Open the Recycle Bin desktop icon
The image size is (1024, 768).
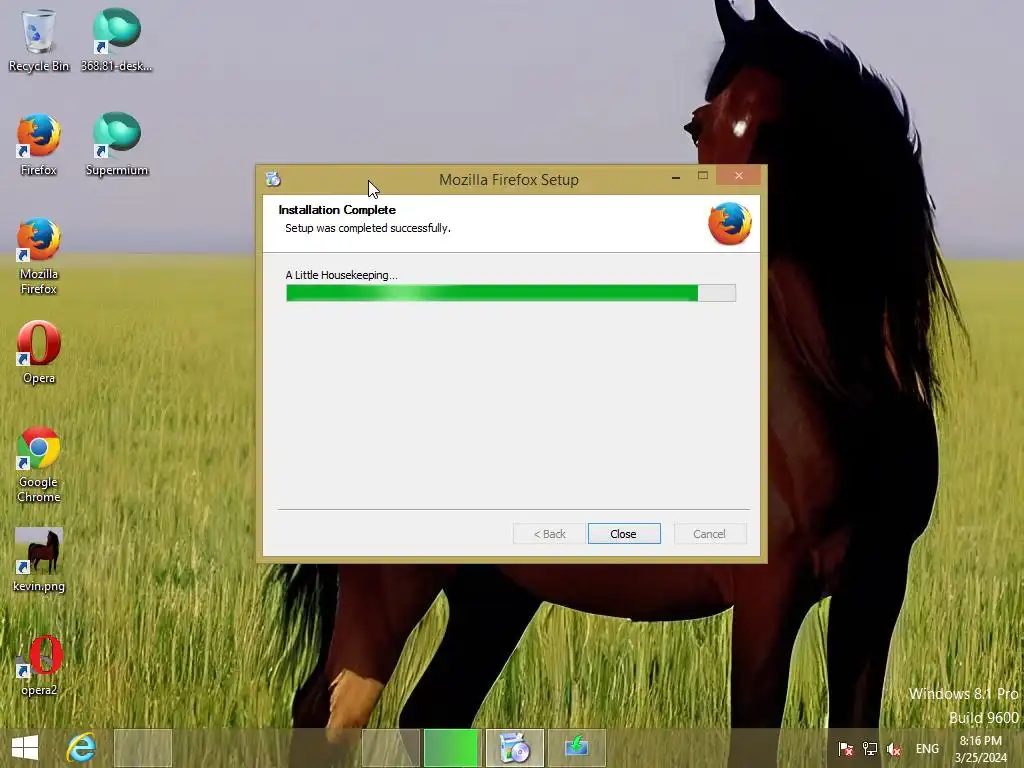(39, 40)
